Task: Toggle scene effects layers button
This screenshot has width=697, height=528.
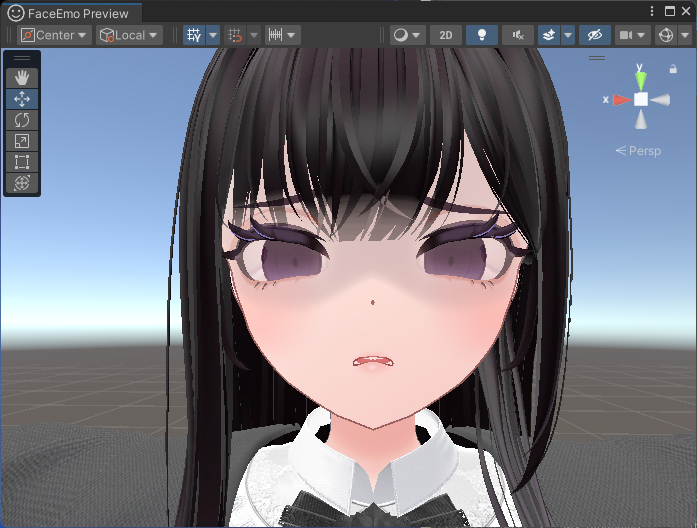Action: click(x=549, y=35)
